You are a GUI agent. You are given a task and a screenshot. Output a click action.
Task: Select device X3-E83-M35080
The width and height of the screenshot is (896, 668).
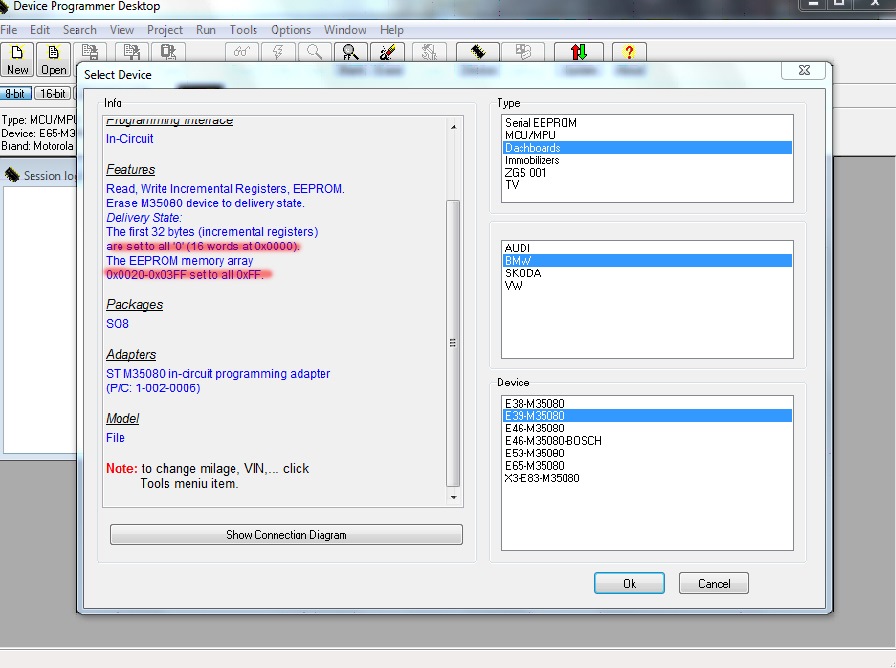[647, 478]
